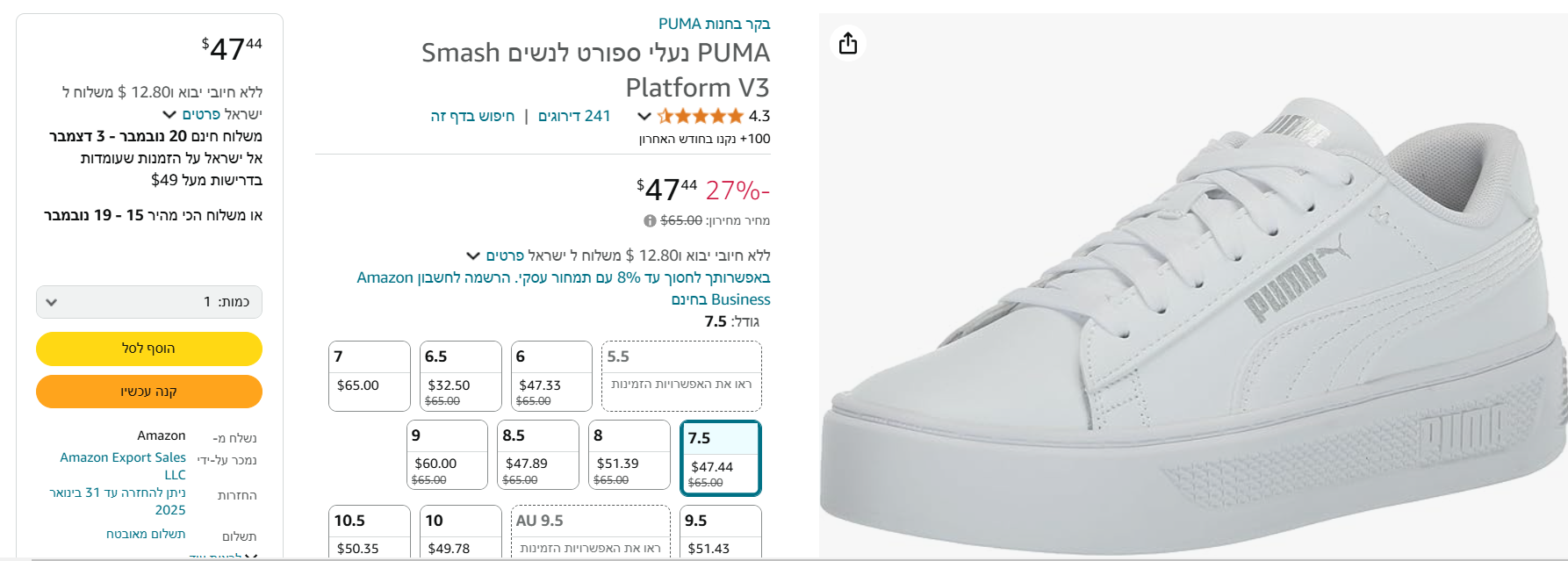Open the quantity dropdown
This screenshot has height=561, width=1568.
coord(149,302)
